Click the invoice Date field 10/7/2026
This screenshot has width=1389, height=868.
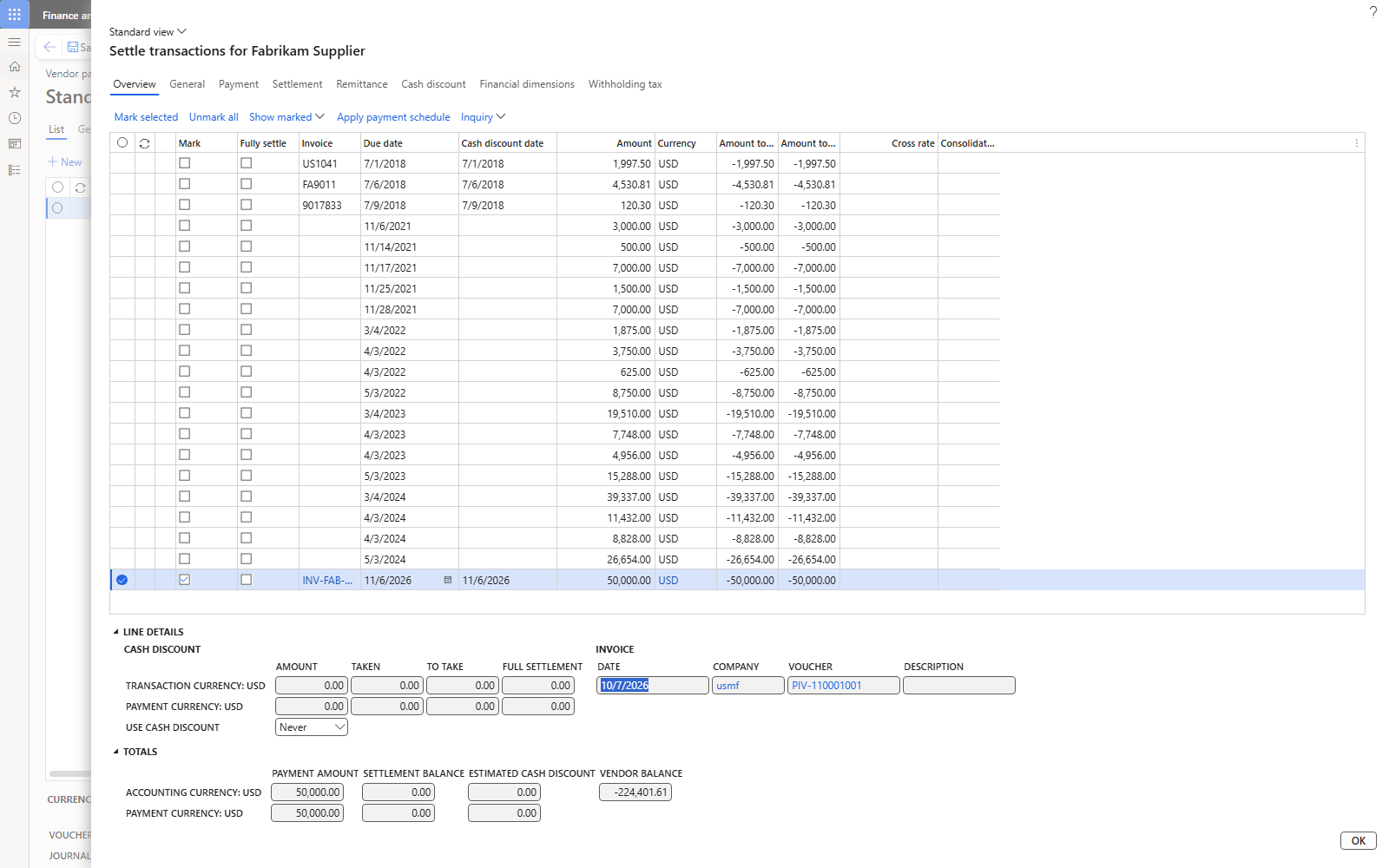point(653,686)
